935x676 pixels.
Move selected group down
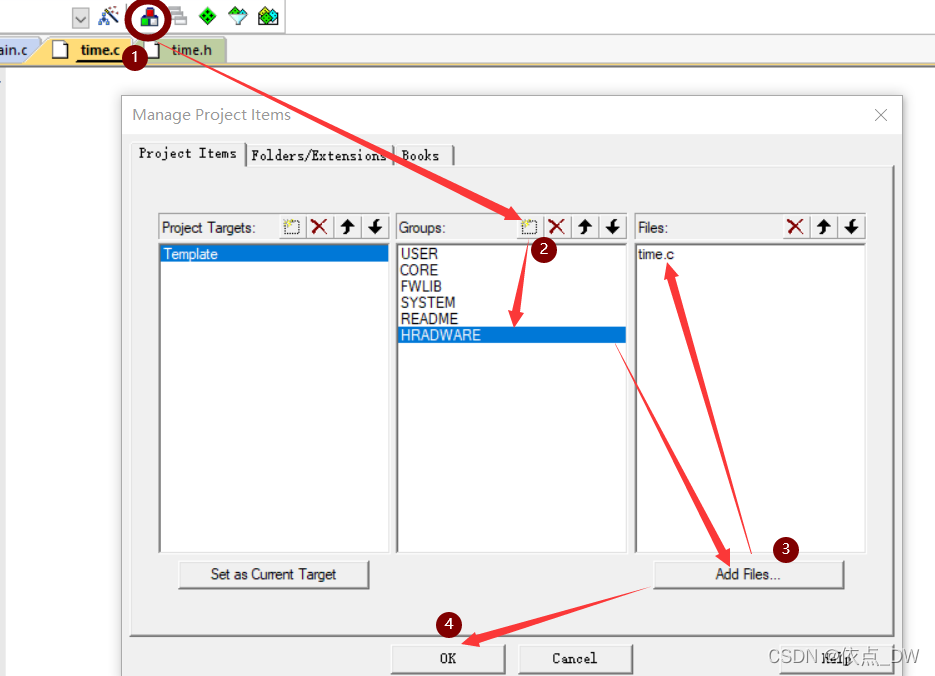(612, 227)
